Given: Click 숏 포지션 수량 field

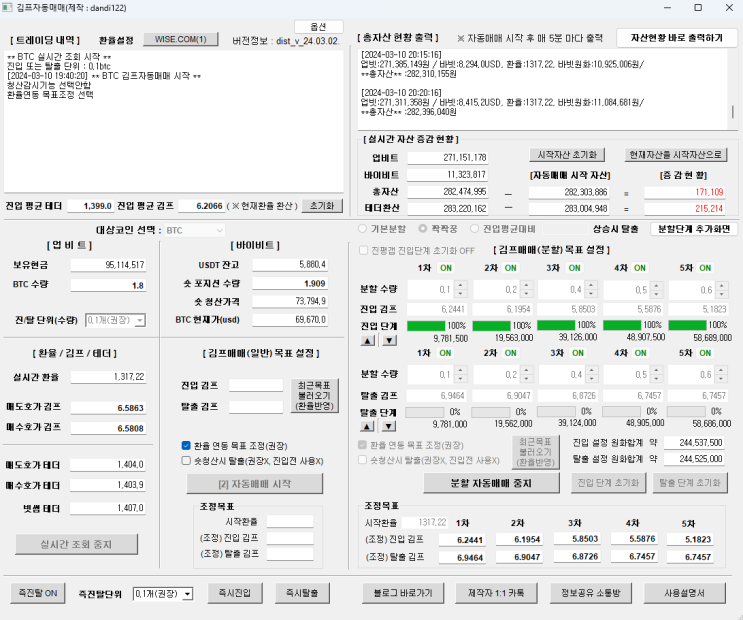Looking at the screenshot, I should pyautogui.click(x=290, y=283).
